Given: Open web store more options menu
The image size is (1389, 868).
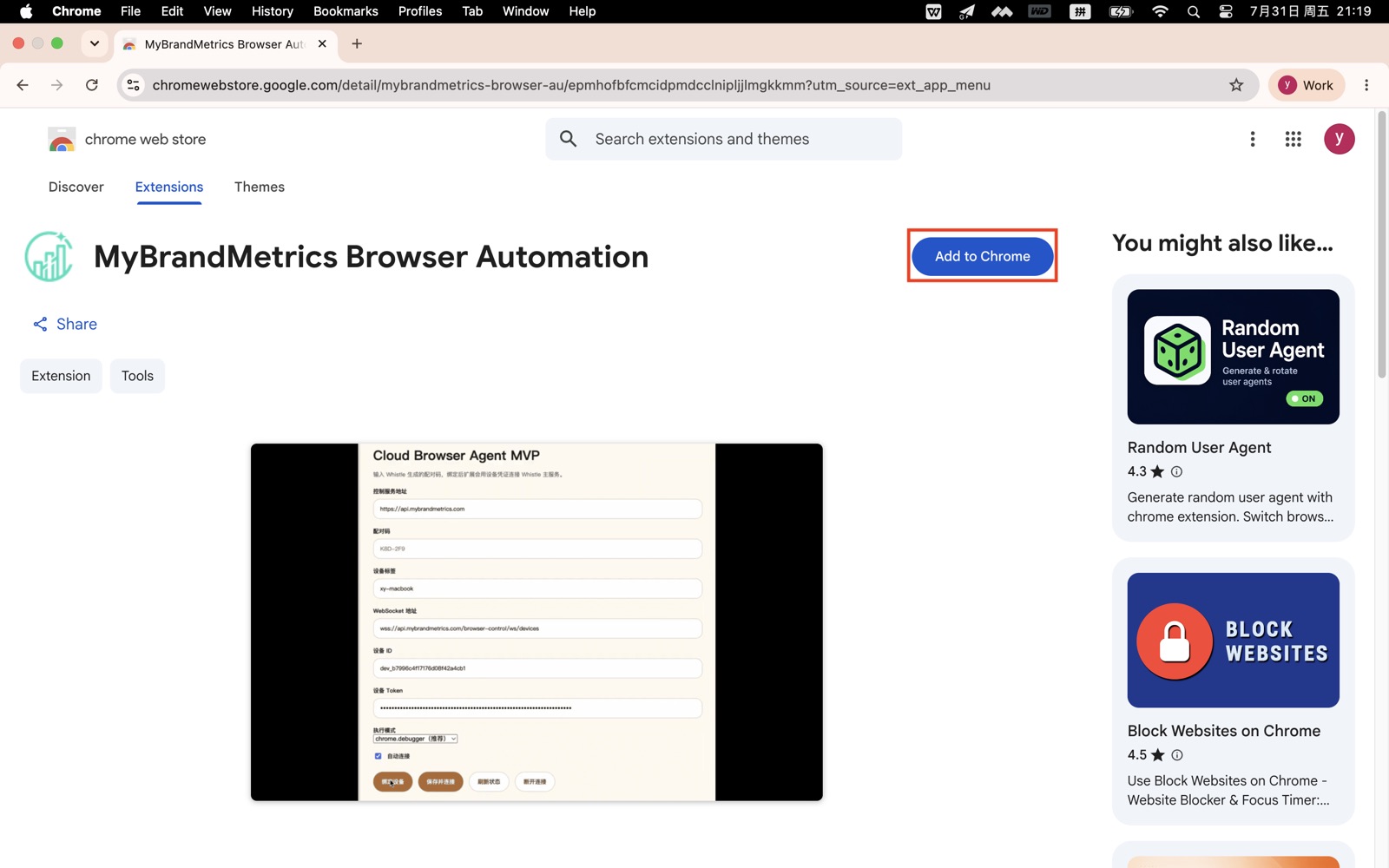Looking at the screenshot, I should [1252, 139].
